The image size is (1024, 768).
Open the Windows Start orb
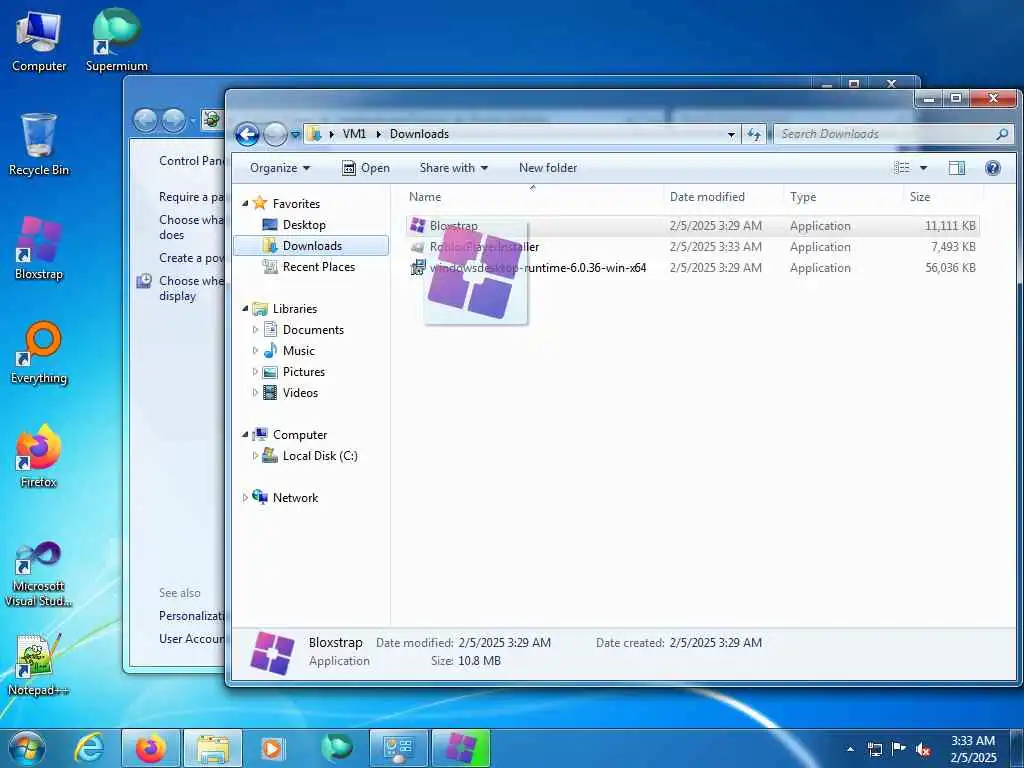[x=27, y=748]
